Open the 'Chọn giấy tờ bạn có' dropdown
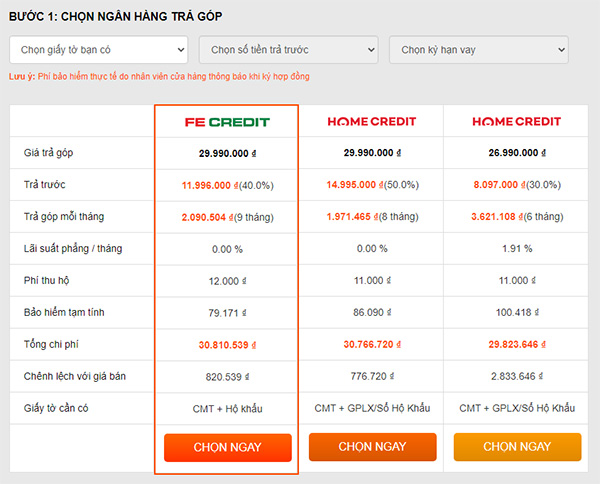The width and height of the screenshot is (600, 484). pos(98,49)
